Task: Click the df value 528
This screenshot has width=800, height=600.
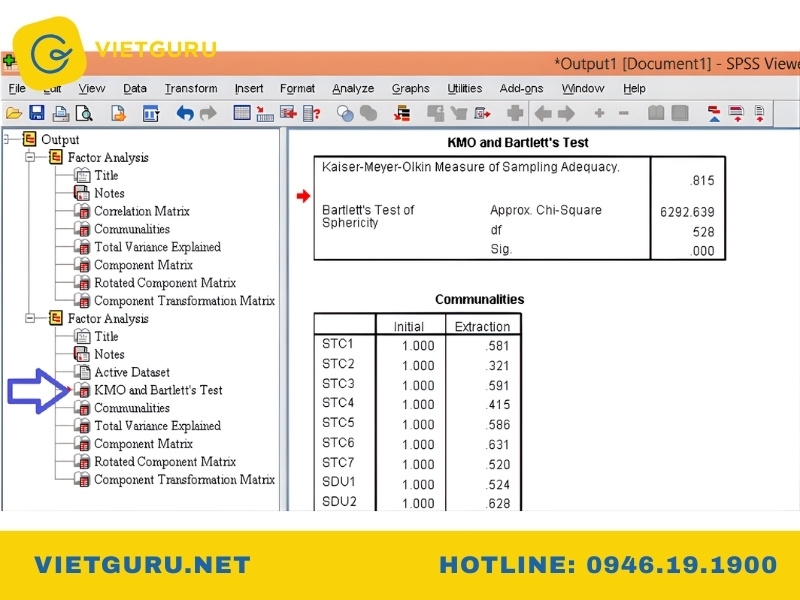Action: point(704,232)
